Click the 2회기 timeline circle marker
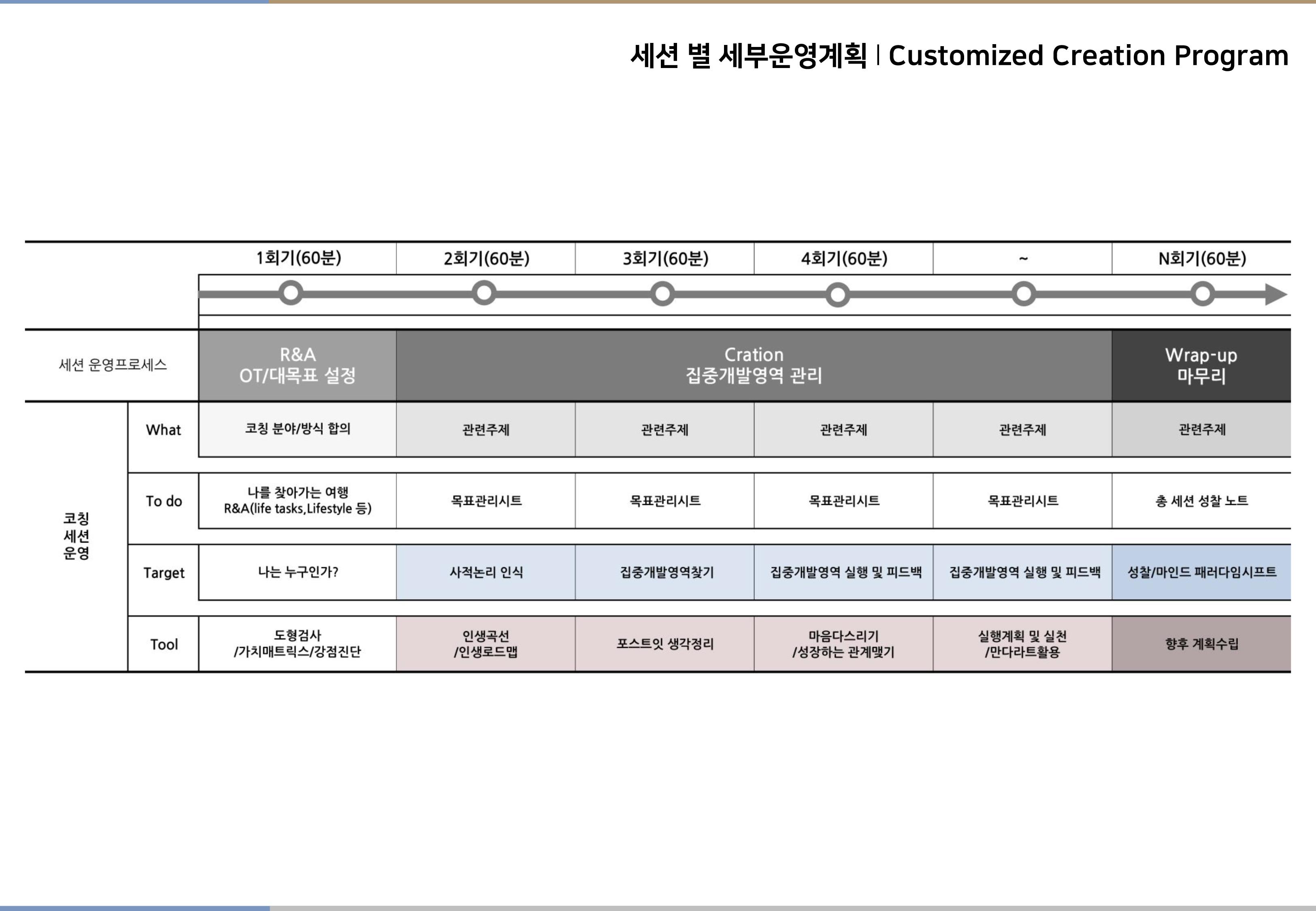Image resolution: width=1316 pixels, height=911 pixels. tap(484, 294)
